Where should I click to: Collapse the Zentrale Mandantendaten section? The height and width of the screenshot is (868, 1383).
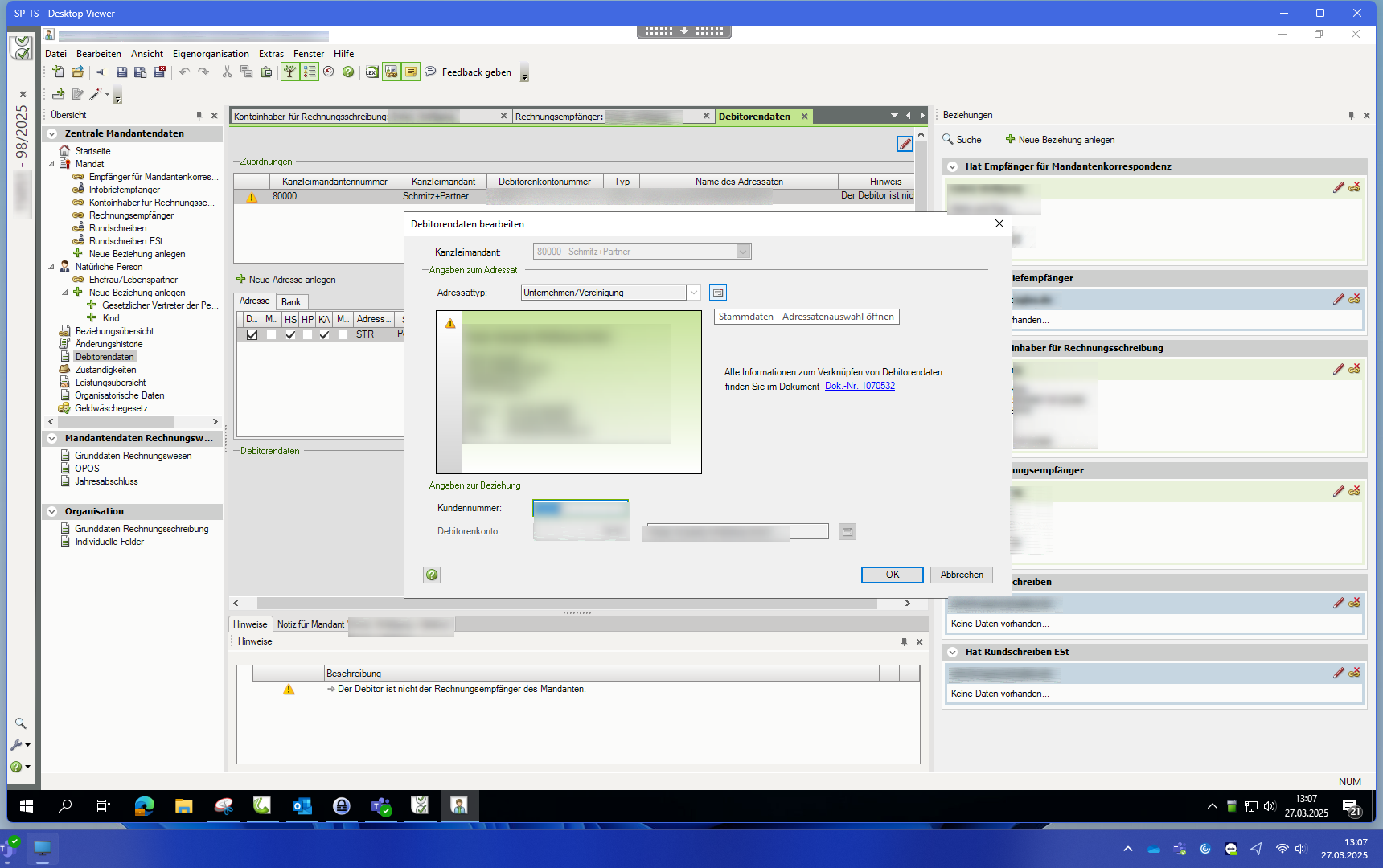pos(52,134)
